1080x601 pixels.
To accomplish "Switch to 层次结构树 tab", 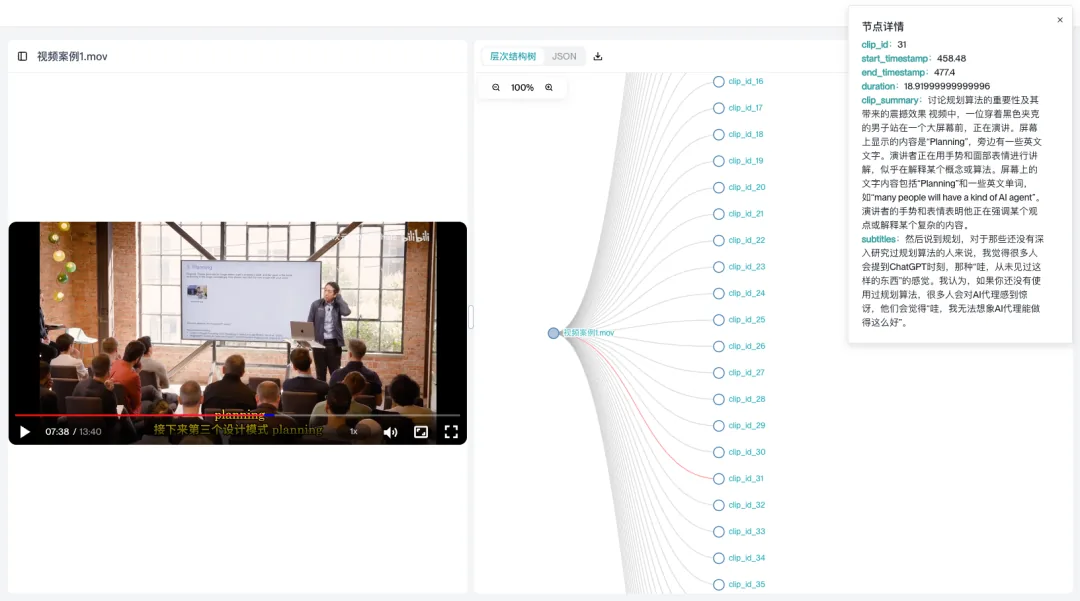I will [512, 56].
